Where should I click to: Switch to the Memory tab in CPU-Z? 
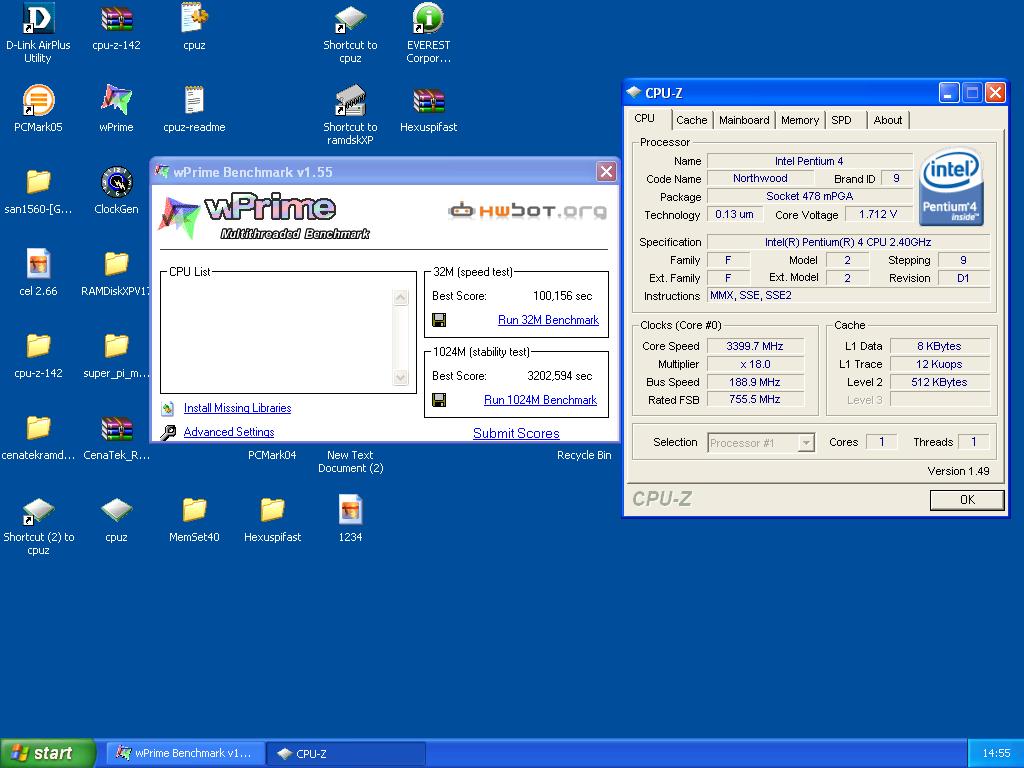799,120
